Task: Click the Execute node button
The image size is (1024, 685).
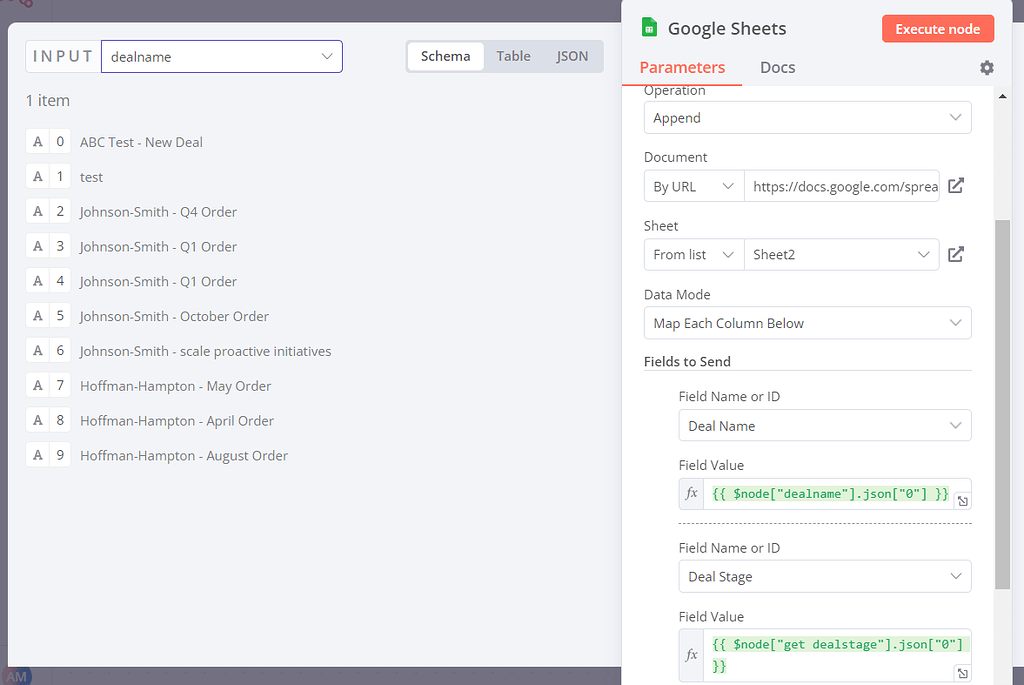Action: pos(937,29)
